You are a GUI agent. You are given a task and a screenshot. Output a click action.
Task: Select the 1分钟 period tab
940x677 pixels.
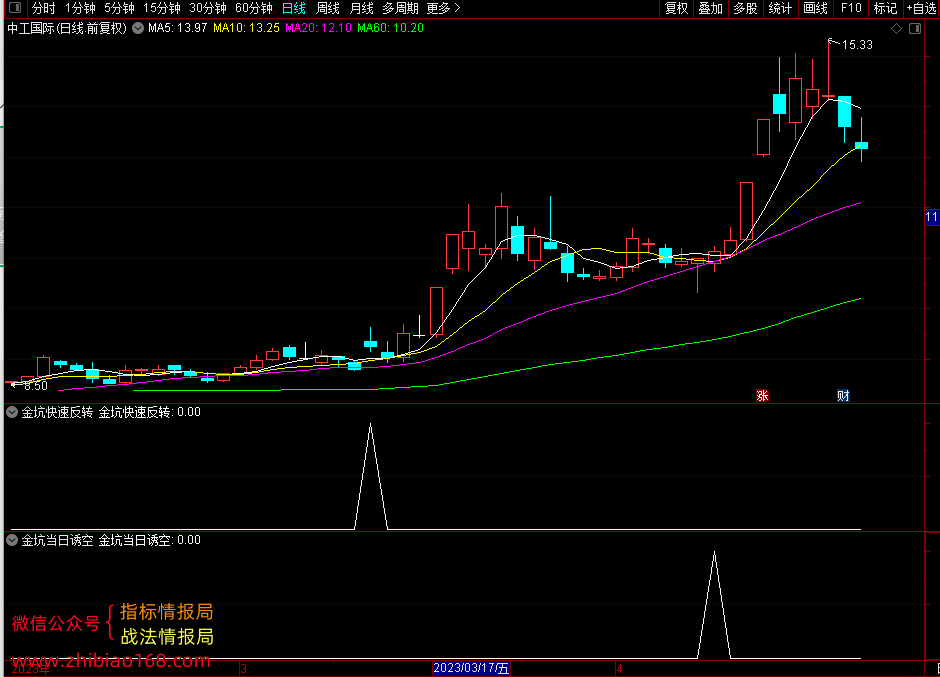click(x=80, y=8)
